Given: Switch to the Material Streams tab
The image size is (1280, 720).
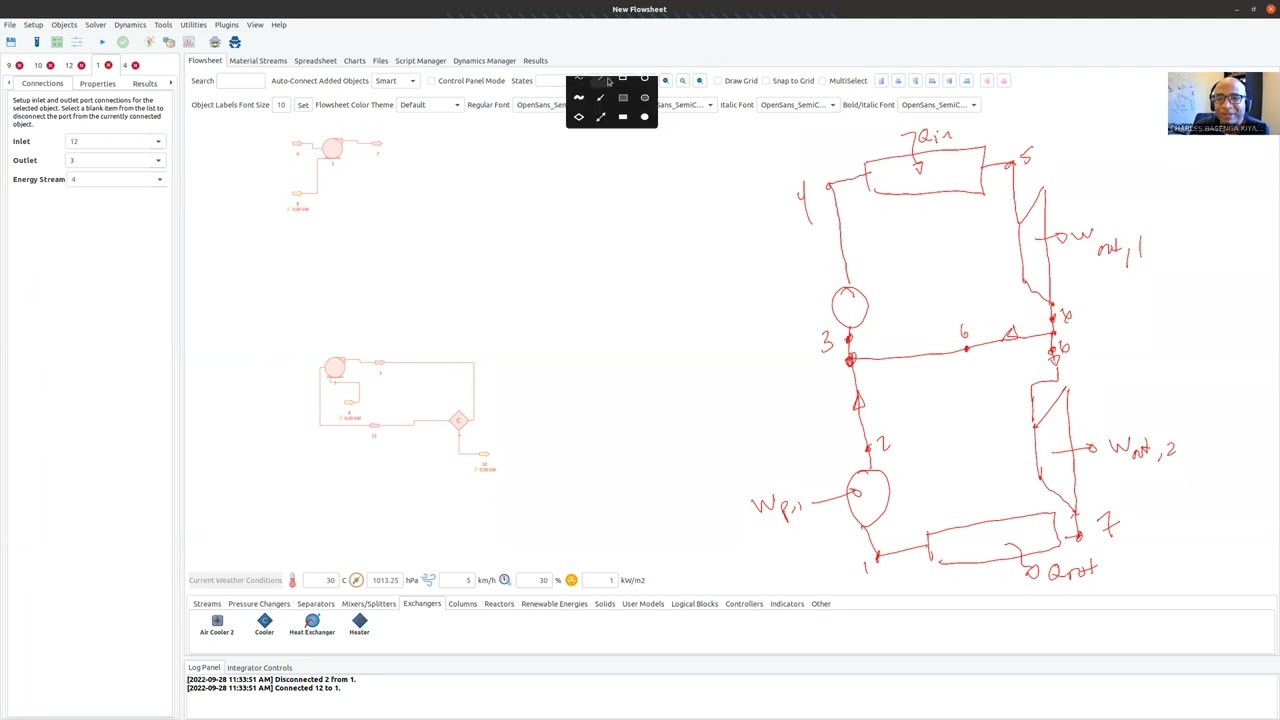Looking at the screenshot, I should [258, 61].
